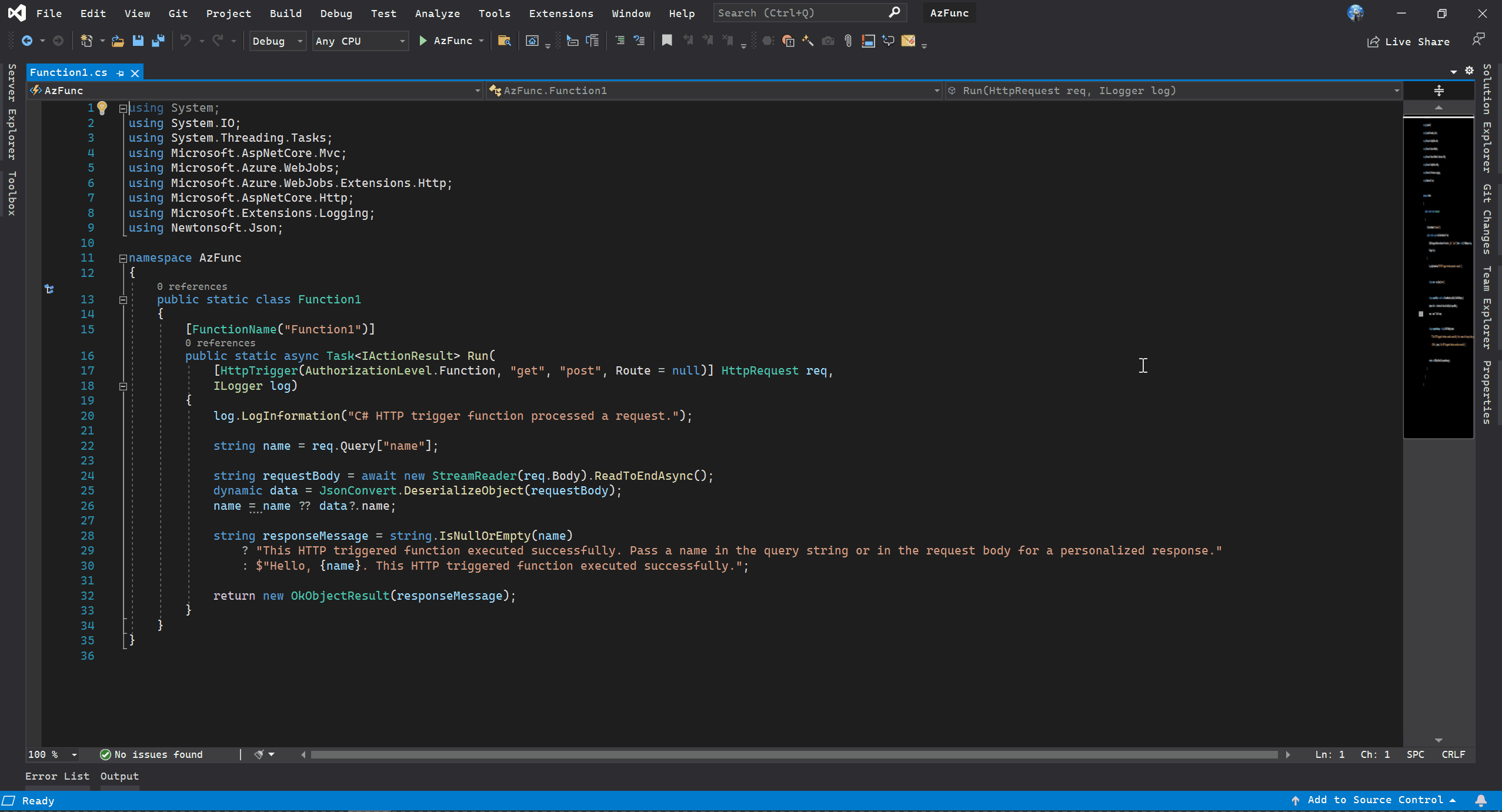Click the Live Share button
Screen dimensions: 1502x812
(1408, 41)
